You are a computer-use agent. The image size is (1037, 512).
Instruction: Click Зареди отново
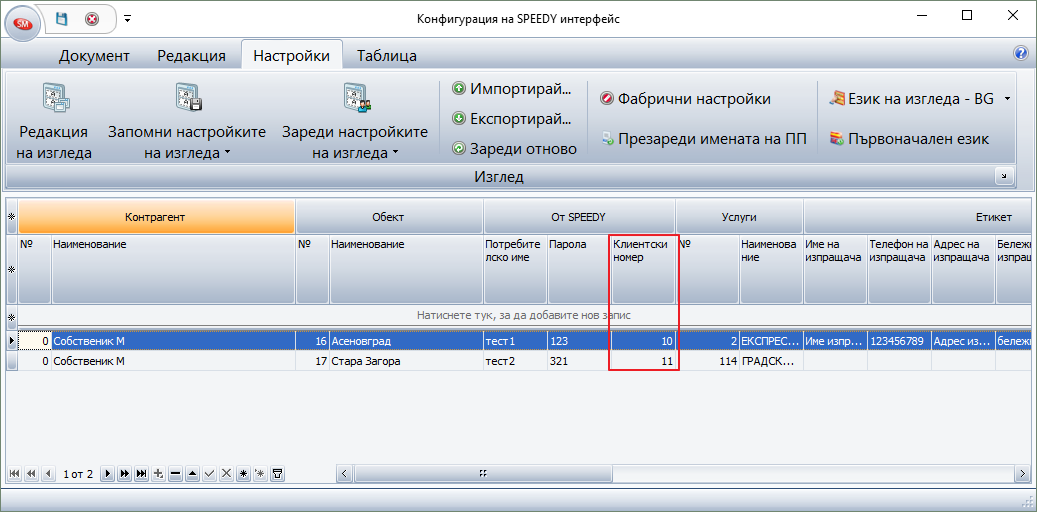tap(515, 149)
